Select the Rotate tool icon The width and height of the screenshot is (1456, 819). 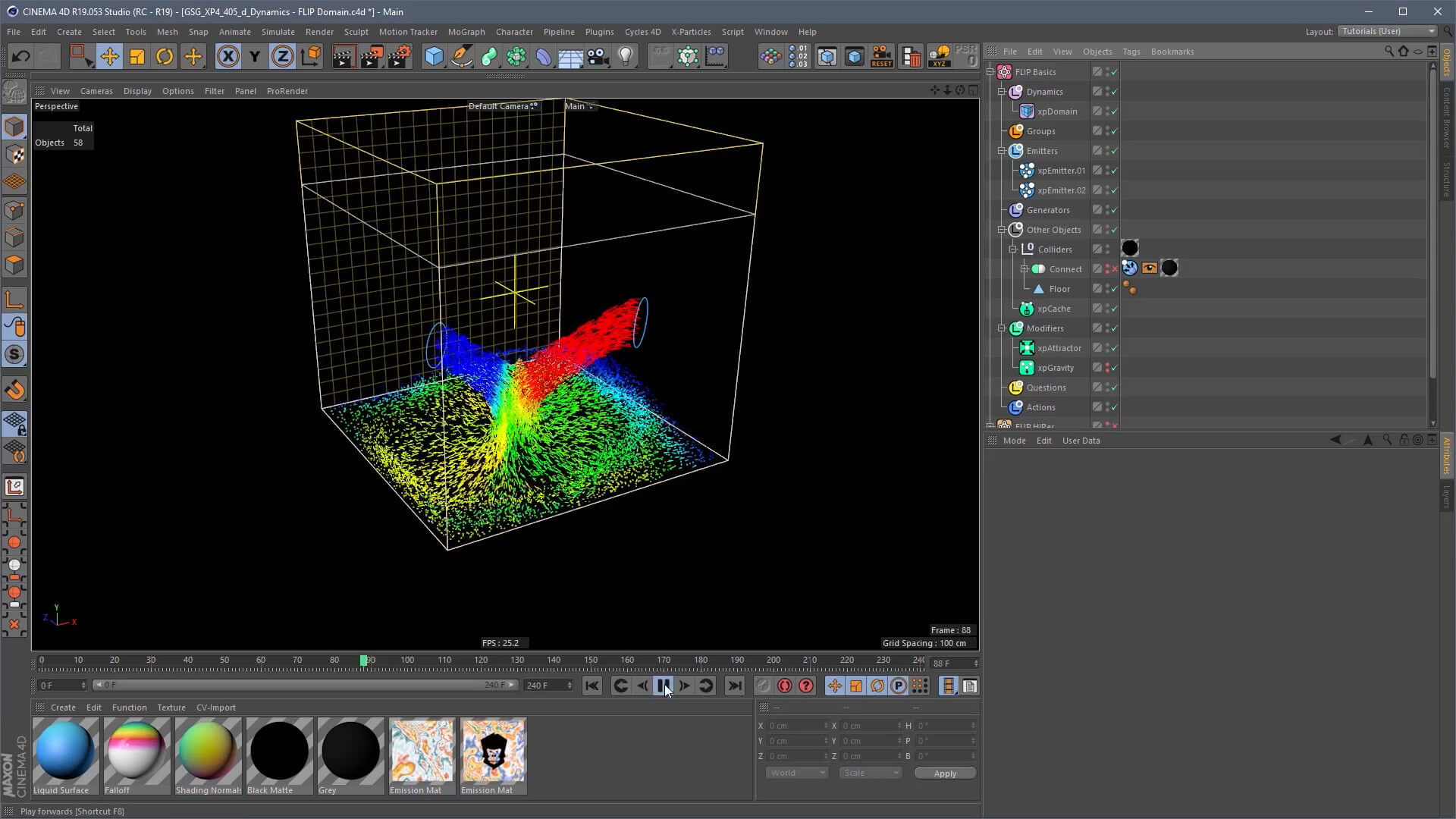pos(165,57)
